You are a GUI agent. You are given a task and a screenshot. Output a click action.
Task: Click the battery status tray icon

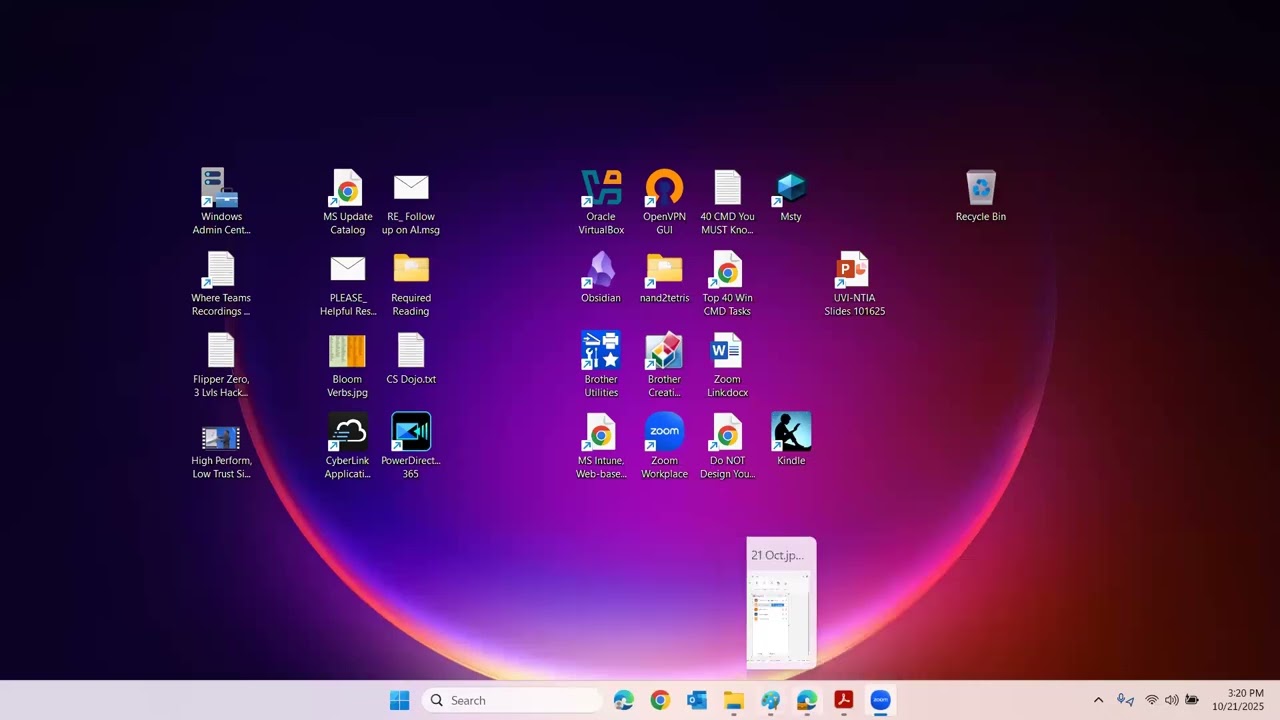point(1191,700)
